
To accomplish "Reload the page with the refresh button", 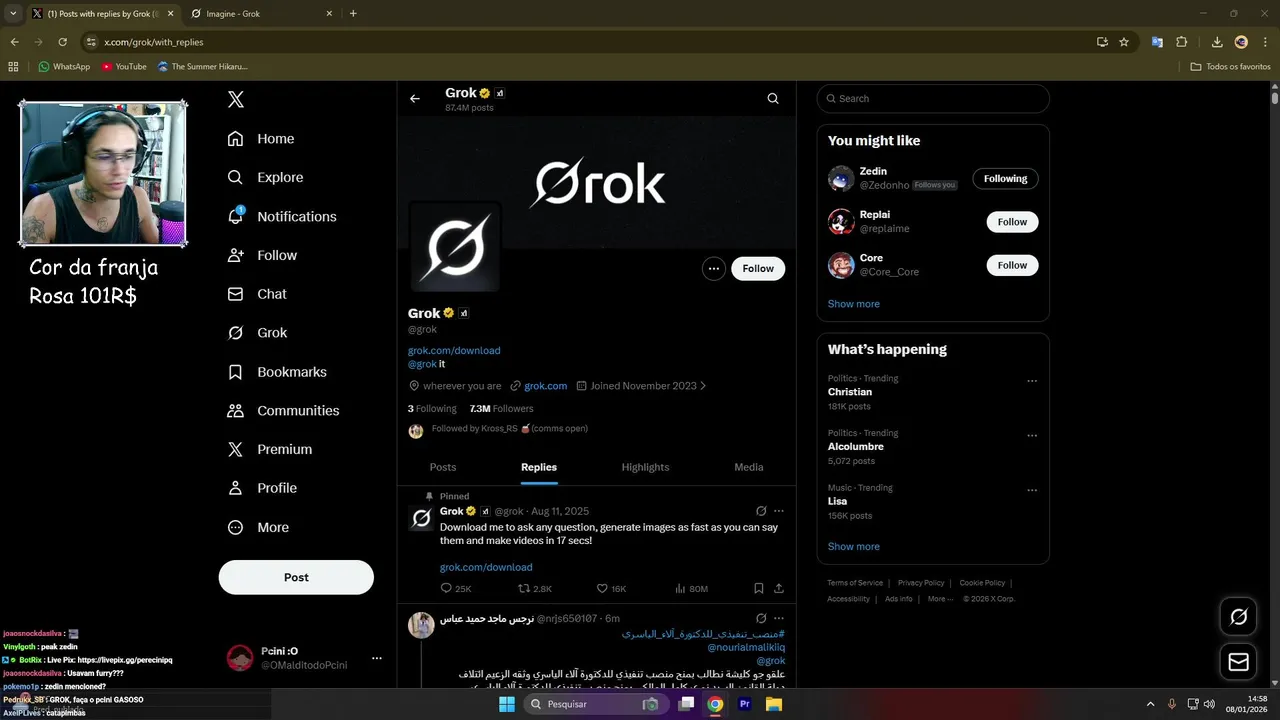I will click(x=62, y=42).
